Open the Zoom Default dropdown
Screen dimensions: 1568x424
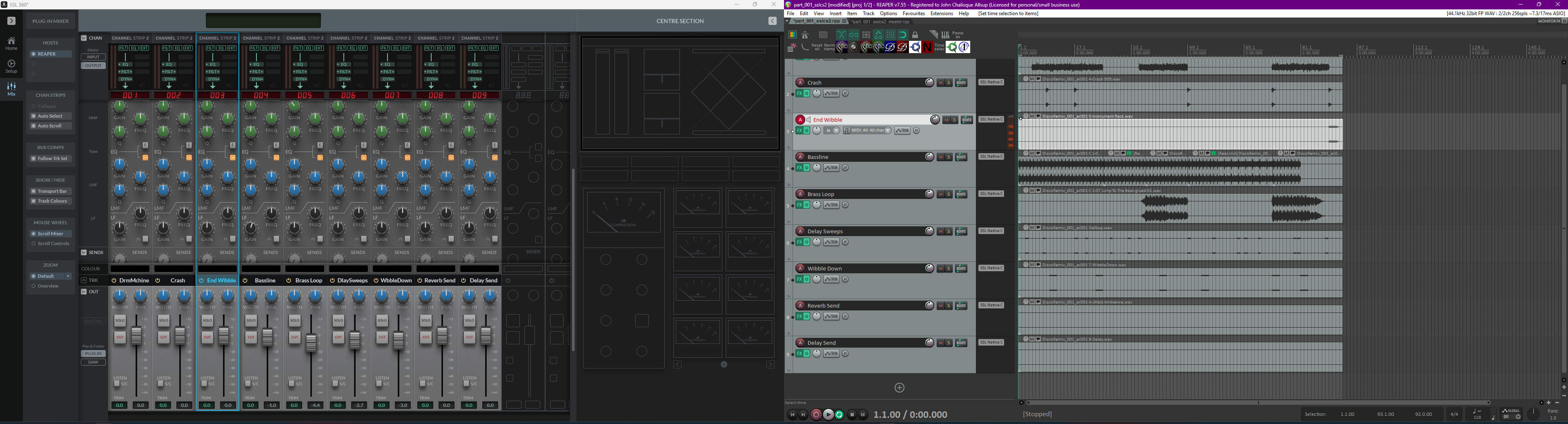tap(68, 277)
